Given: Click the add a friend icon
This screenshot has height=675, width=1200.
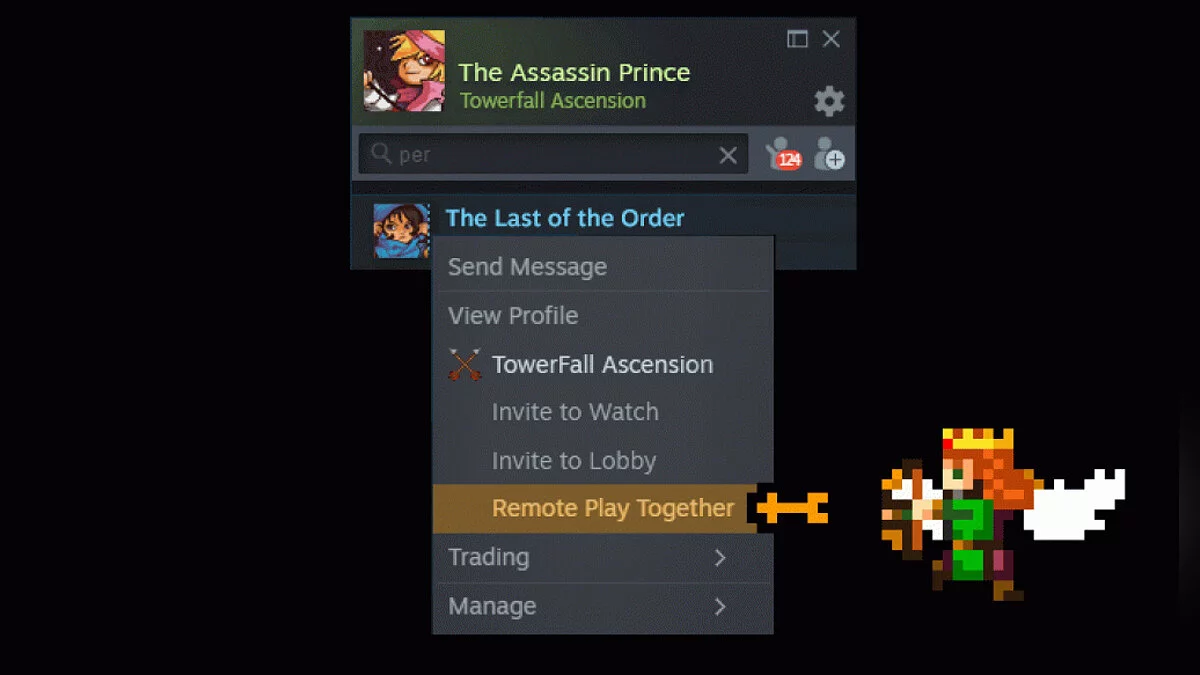Looking at the screenshot, I should (829, 154).
